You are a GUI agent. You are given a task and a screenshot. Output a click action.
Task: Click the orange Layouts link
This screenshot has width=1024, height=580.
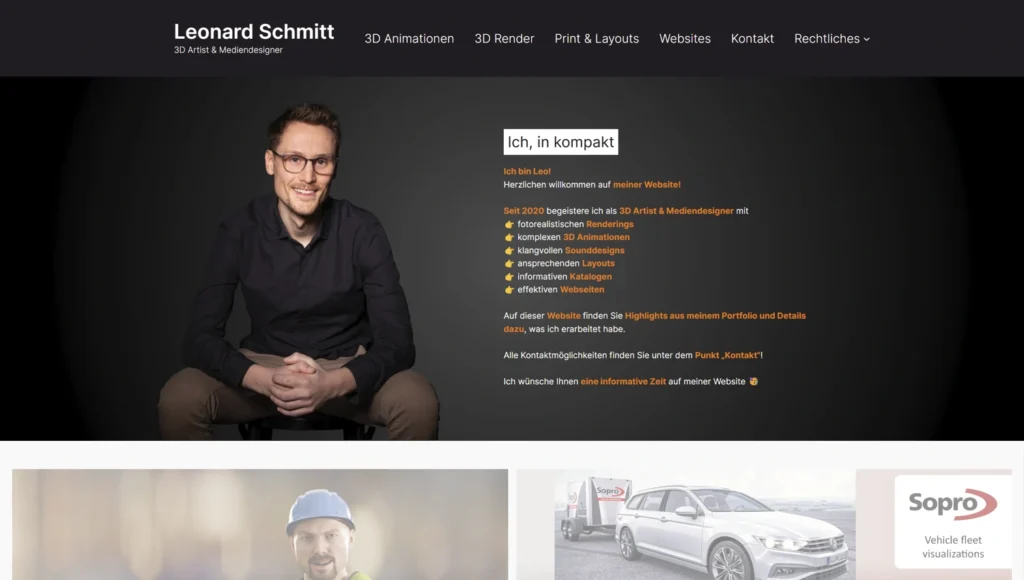598,263
